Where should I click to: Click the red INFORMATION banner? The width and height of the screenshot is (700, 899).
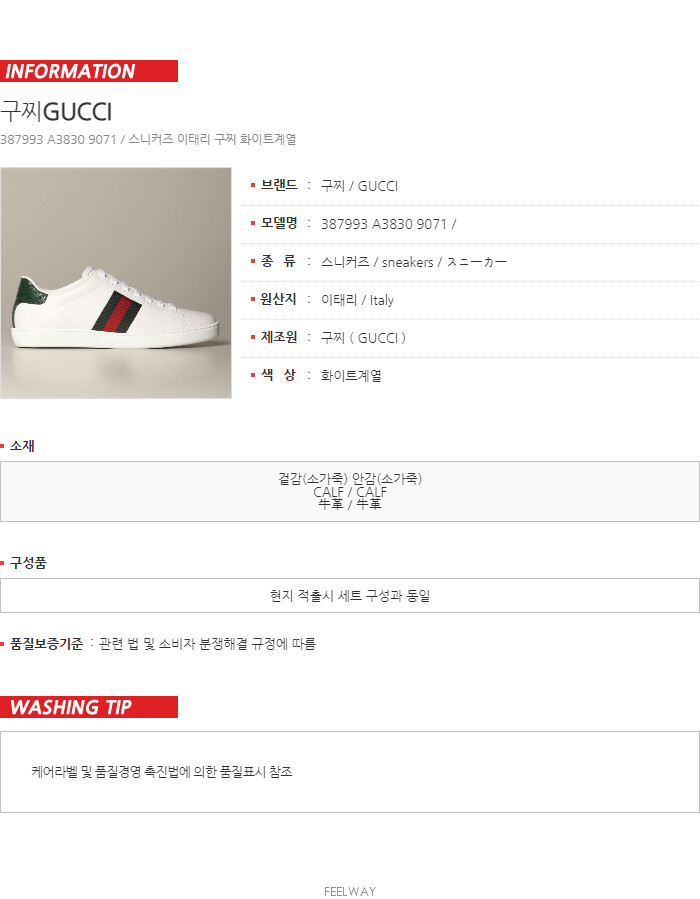click(x=89, y=71)
